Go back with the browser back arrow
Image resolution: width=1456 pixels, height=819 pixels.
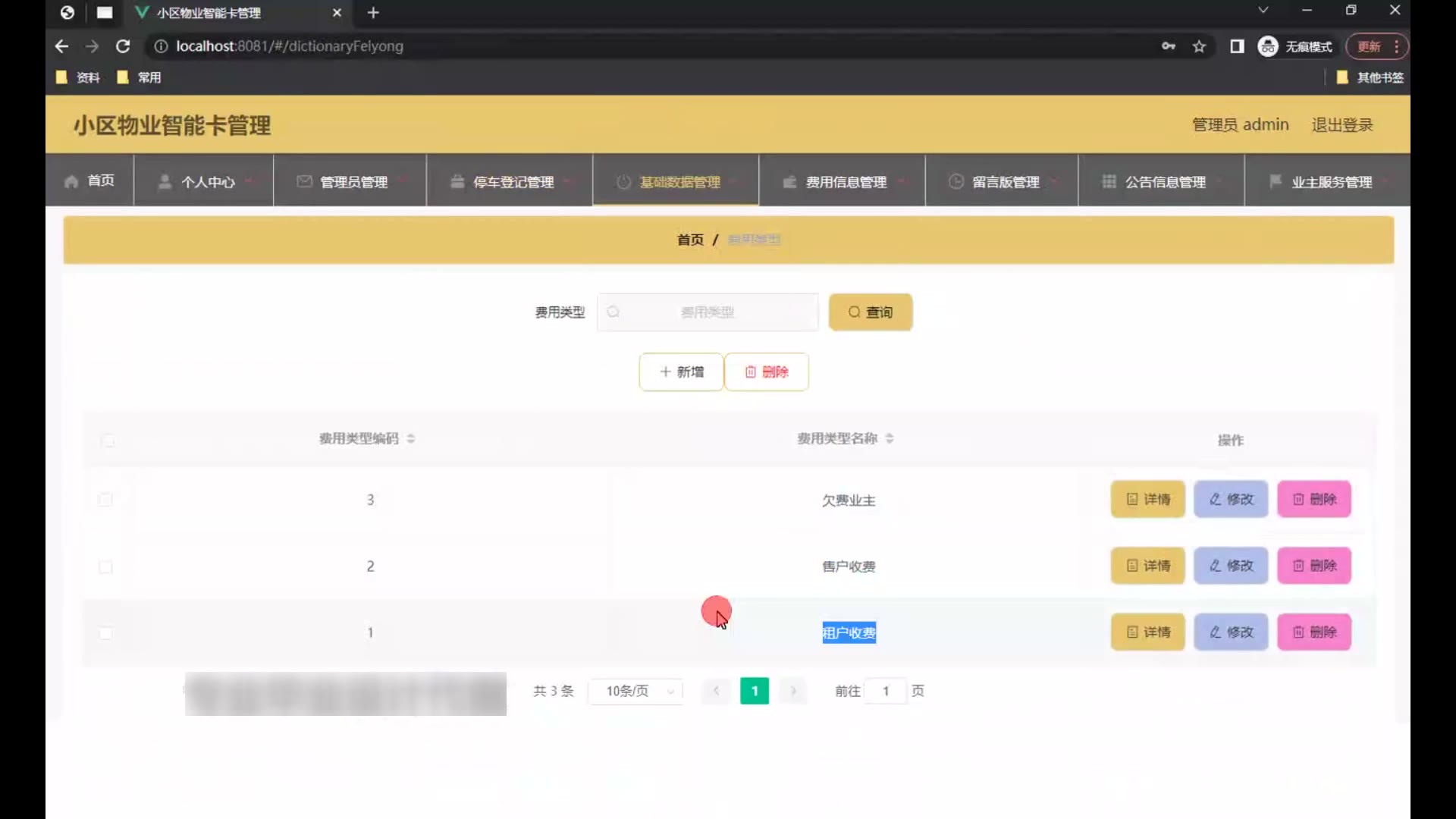click(61, 46)
